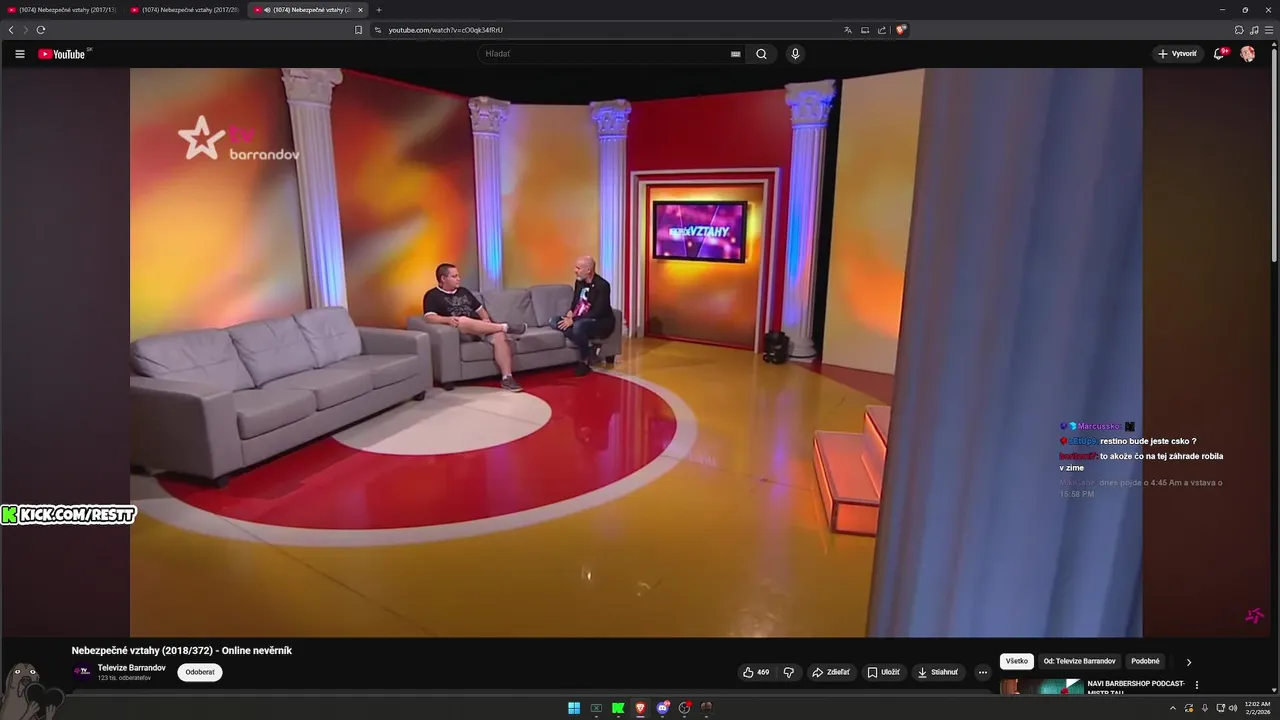Save video with Uložiť button
Viewport: 1280px width, 720px height.
point(883,672)
